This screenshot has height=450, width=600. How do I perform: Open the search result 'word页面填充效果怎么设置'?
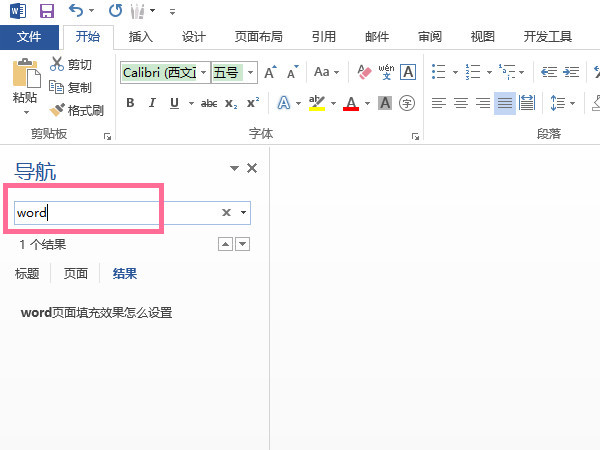[x=96, y=313]
